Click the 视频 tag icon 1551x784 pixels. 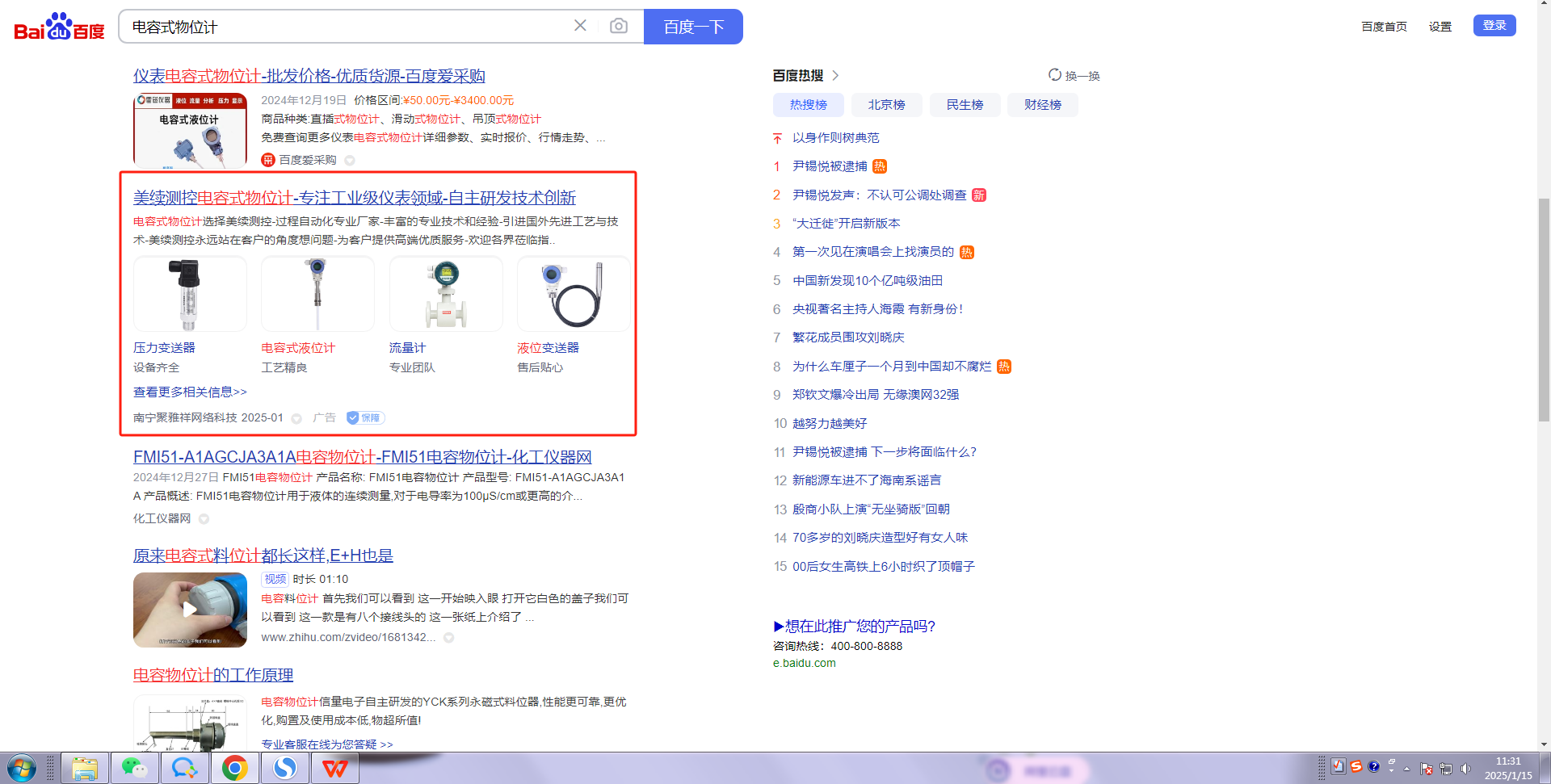[x=275, y=579]
